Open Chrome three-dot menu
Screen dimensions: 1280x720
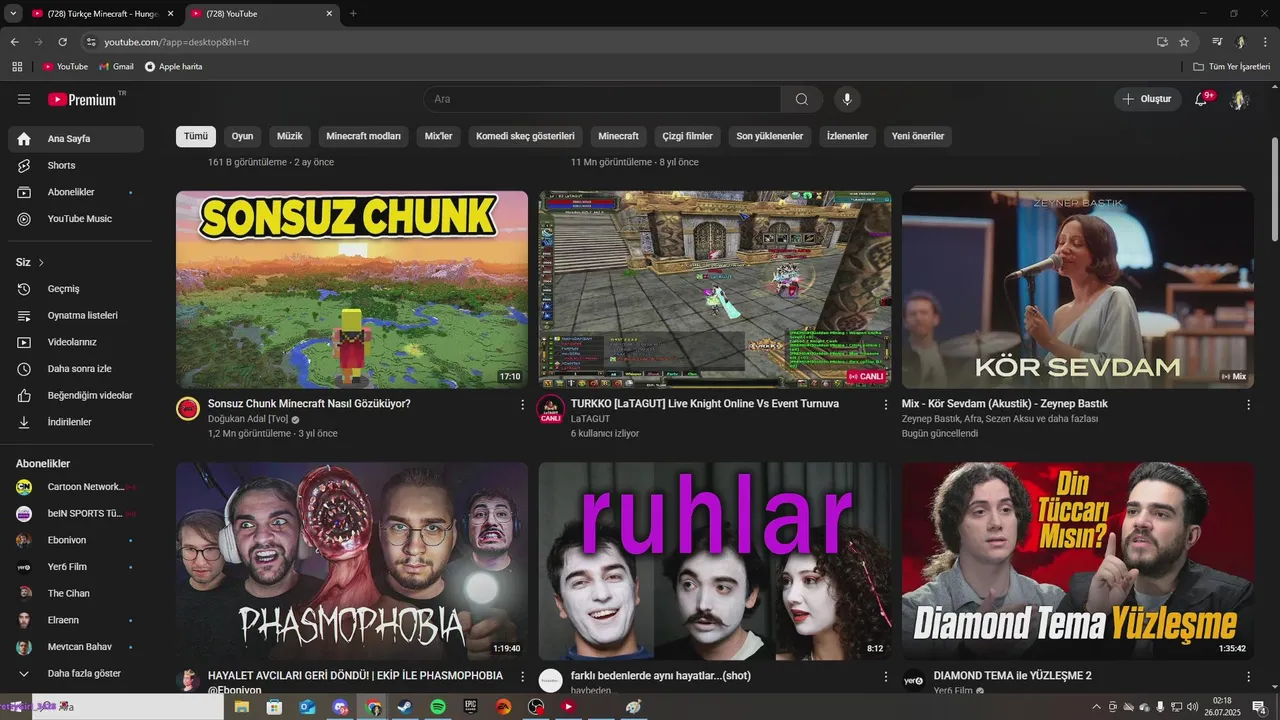pos(1265,42)
